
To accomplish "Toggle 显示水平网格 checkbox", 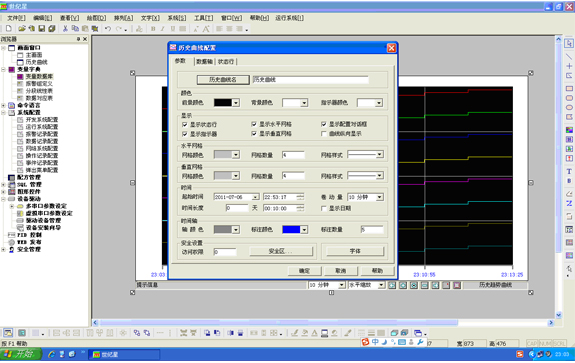I will (254, 124).
